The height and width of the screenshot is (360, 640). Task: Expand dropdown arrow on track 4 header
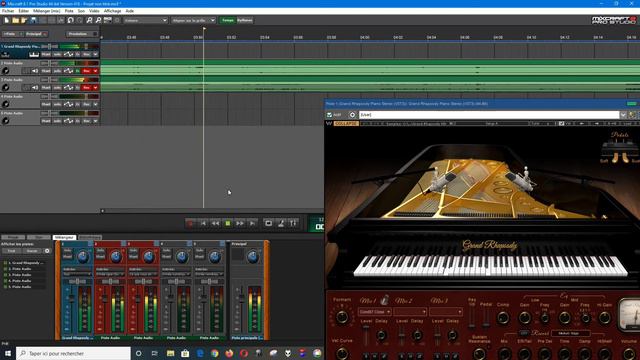point(96,104)
